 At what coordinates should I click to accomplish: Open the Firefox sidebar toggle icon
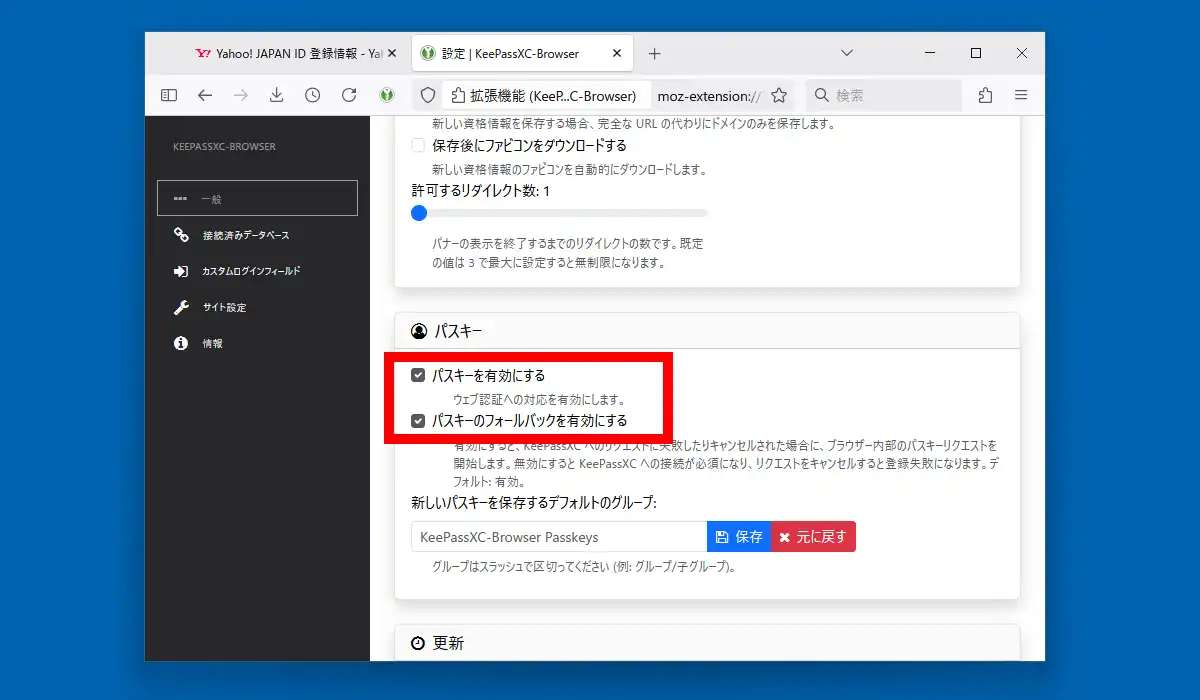coord(169,95)
